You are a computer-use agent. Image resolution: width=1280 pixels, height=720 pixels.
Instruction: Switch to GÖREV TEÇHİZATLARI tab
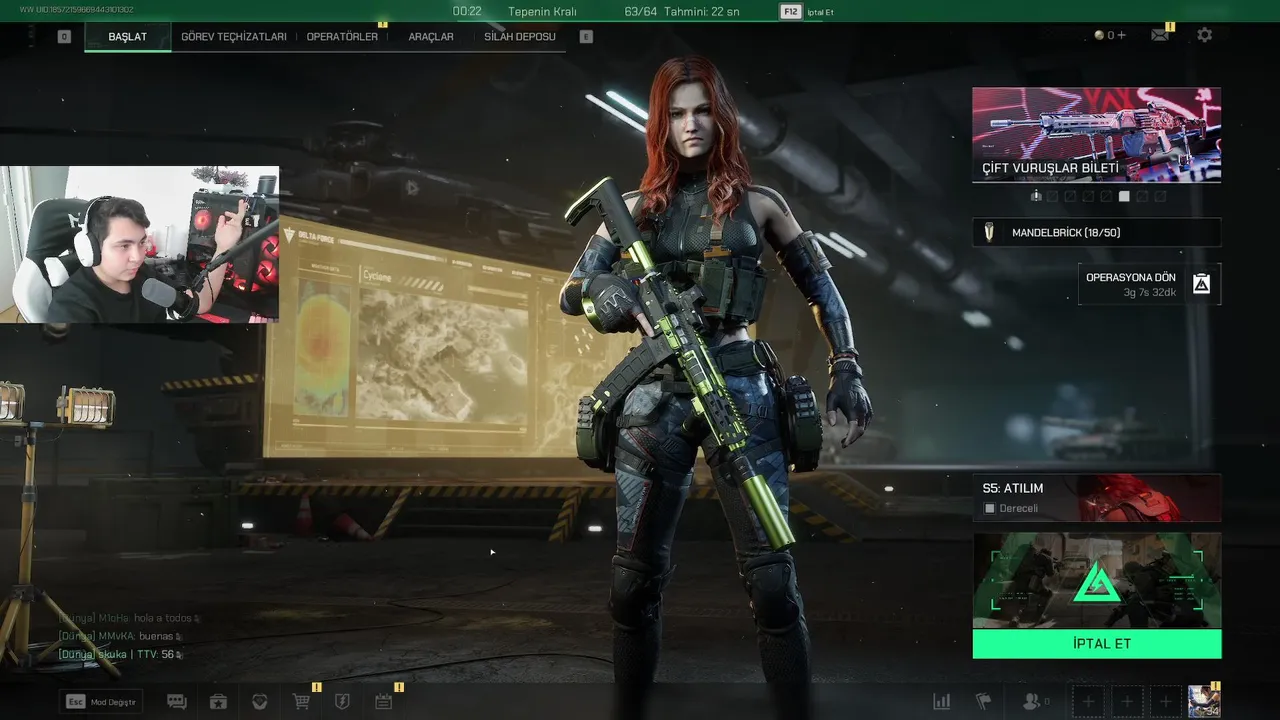(234, 37)
